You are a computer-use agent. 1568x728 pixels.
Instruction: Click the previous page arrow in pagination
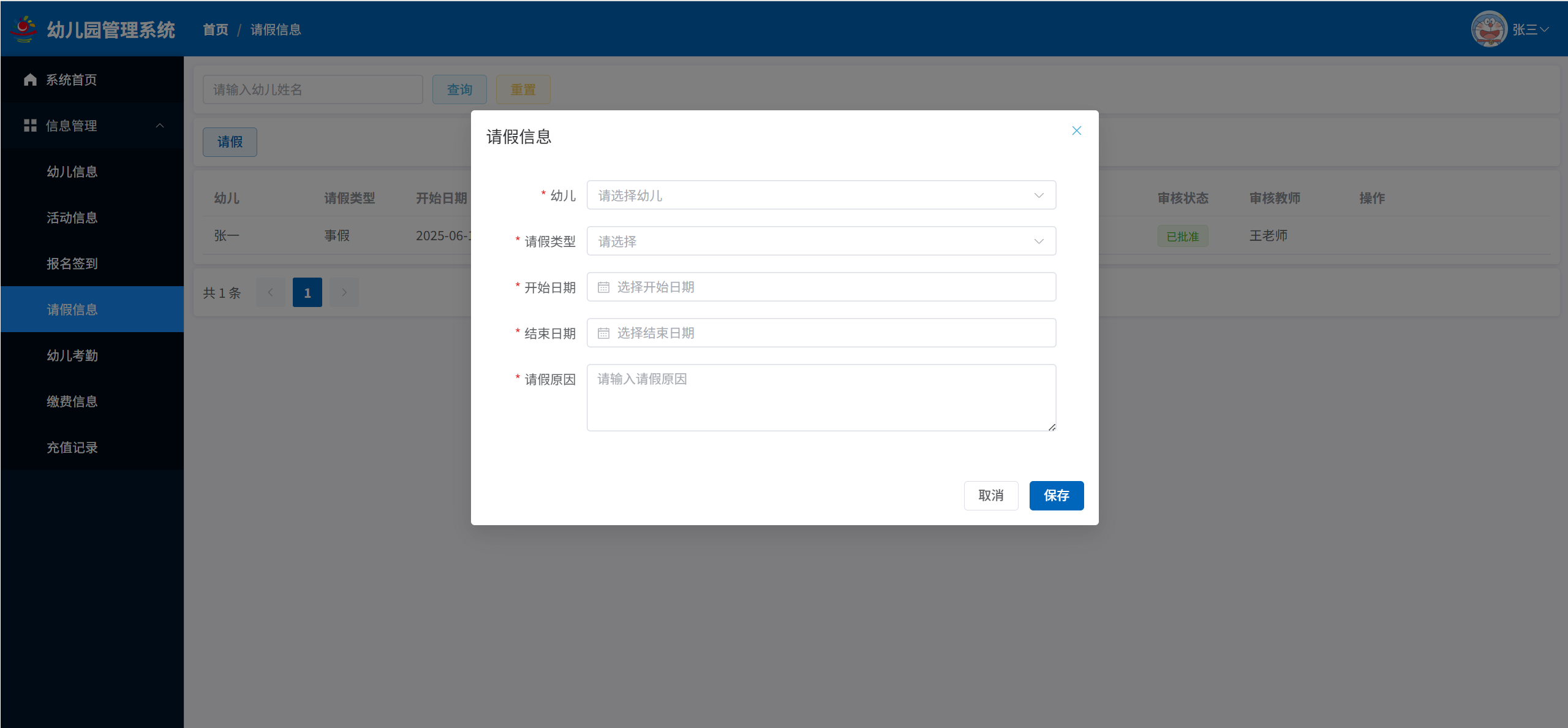click(271, 292)
